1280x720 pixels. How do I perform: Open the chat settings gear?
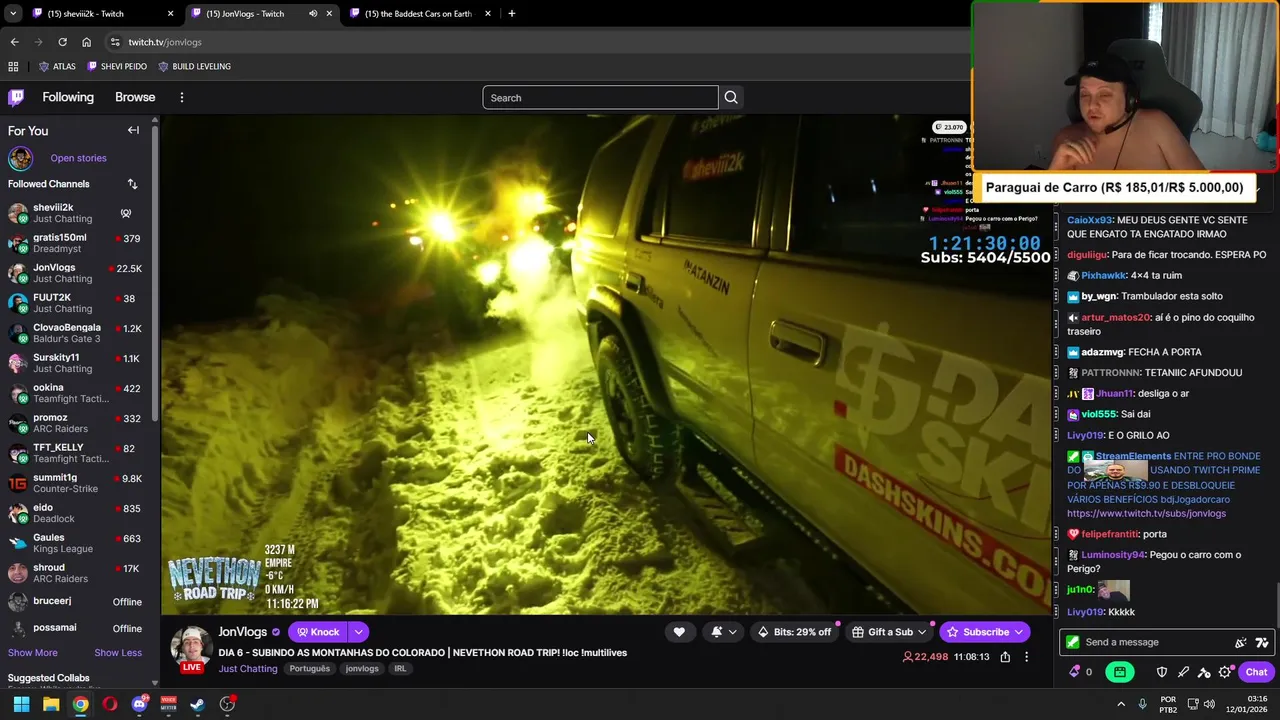click(x=1225, y=672)
